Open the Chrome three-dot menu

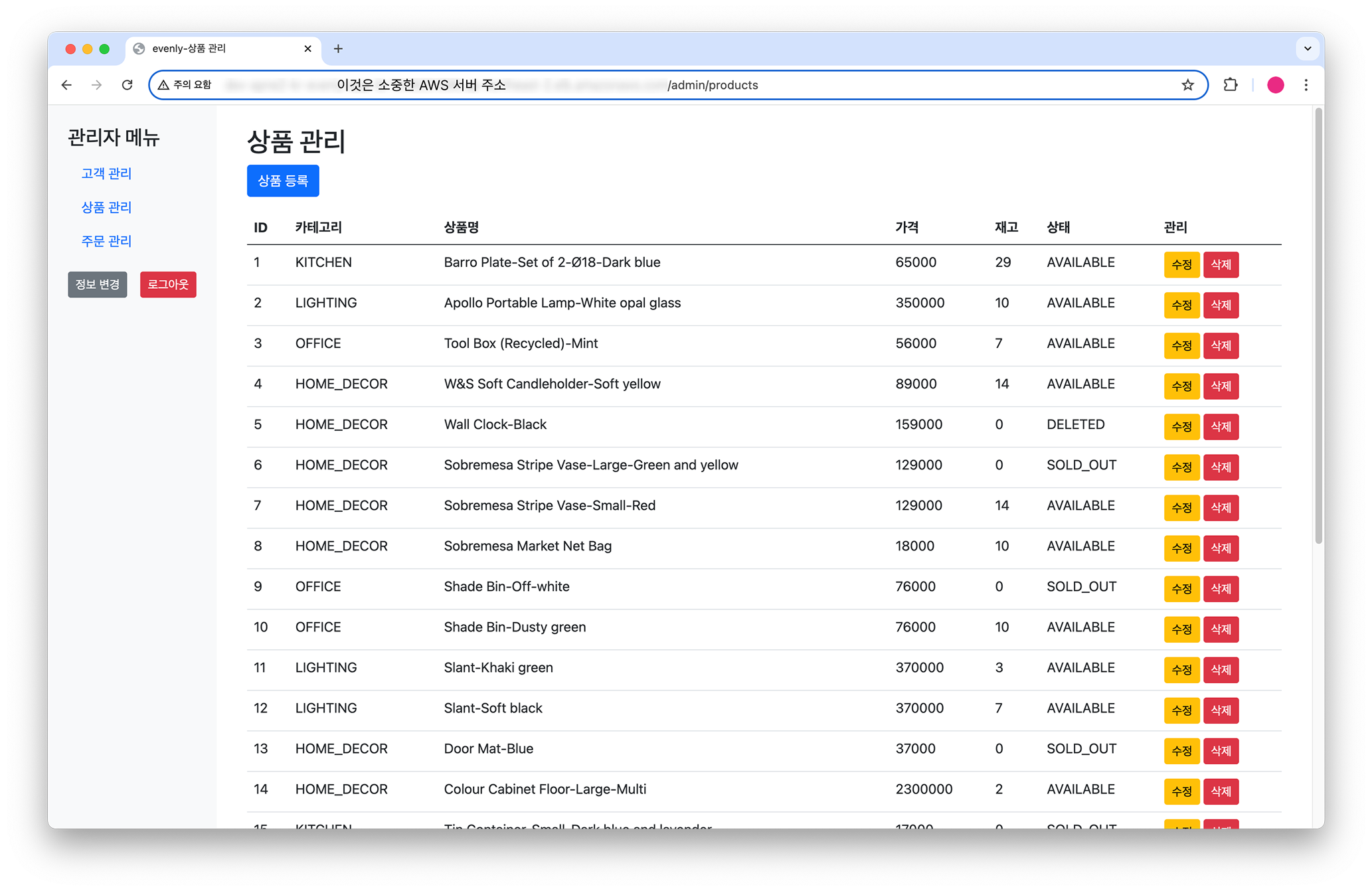(x=1306, y=85)
